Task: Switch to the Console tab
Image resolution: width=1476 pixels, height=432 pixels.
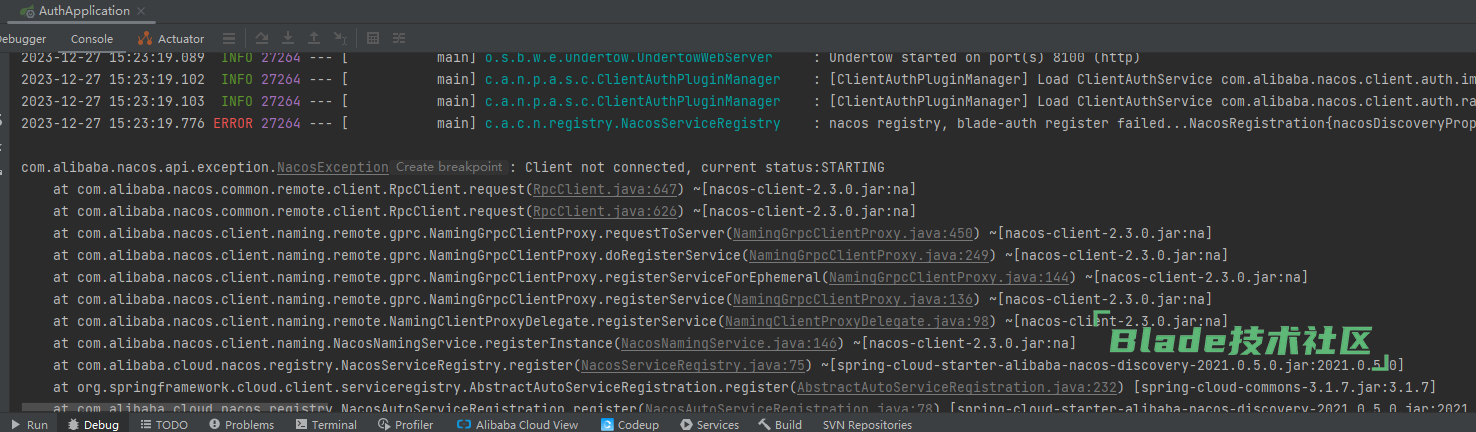Action: (x=91, y=39)
